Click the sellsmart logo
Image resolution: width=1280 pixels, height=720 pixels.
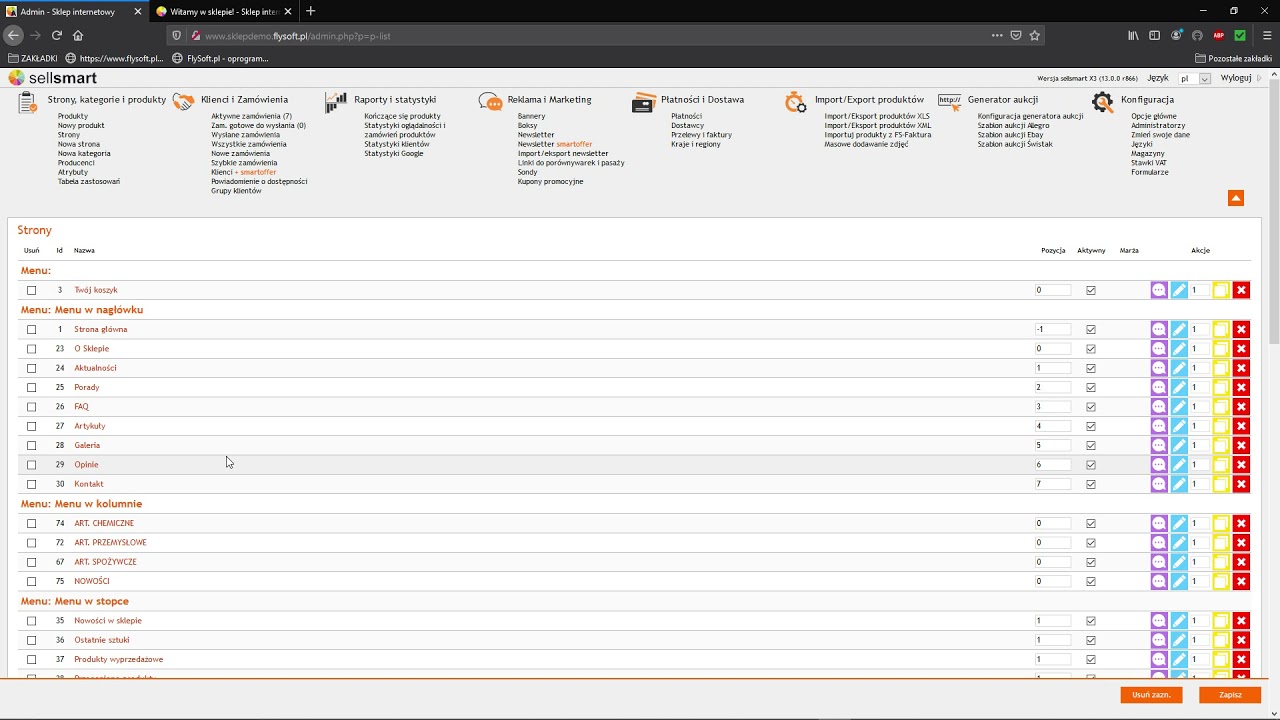click(52, 78)
